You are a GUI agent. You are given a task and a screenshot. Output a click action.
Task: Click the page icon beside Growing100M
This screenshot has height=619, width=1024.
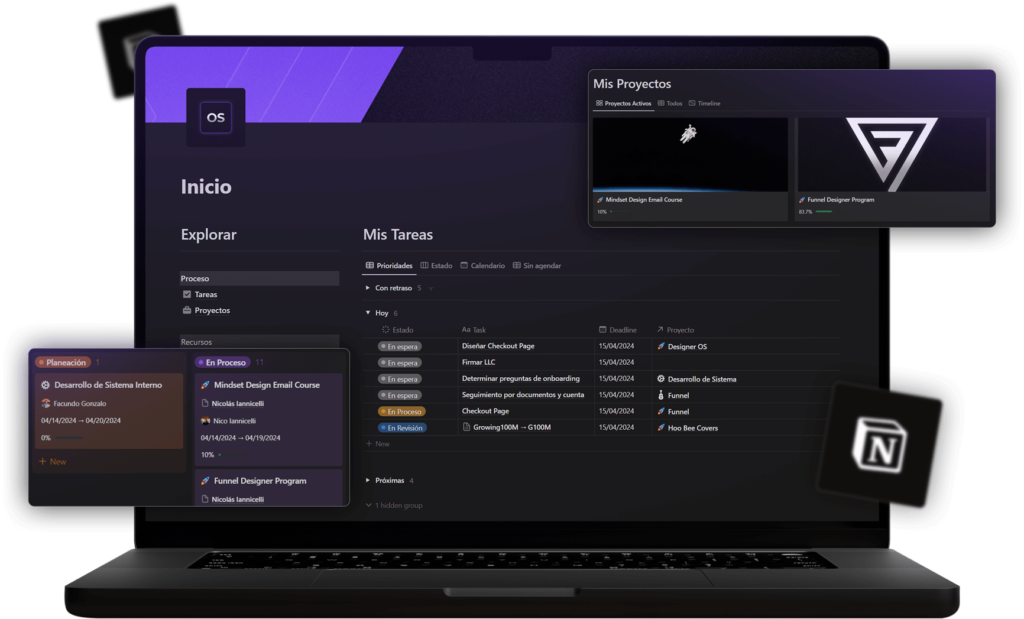point(466,427)
